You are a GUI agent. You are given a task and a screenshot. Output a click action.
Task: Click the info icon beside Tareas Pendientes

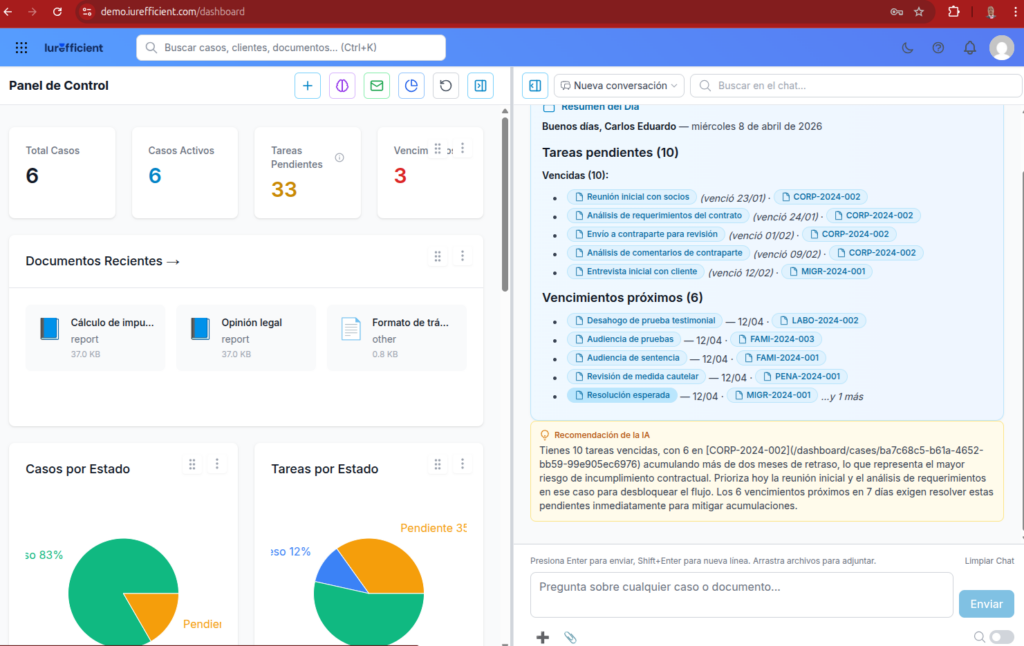click(x=340, y=157)
